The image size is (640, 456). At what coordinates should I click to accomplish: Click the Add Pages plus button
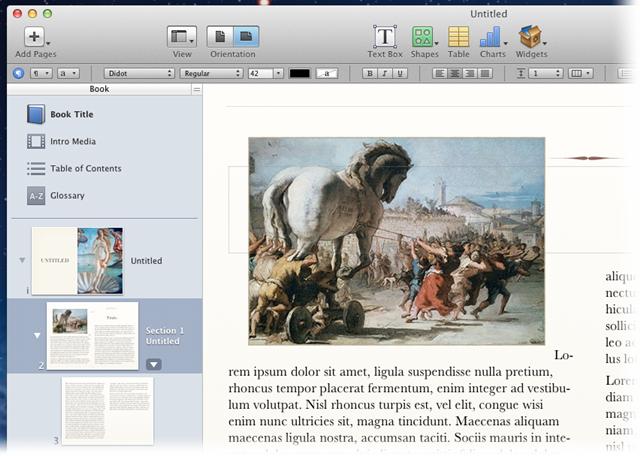34,37
